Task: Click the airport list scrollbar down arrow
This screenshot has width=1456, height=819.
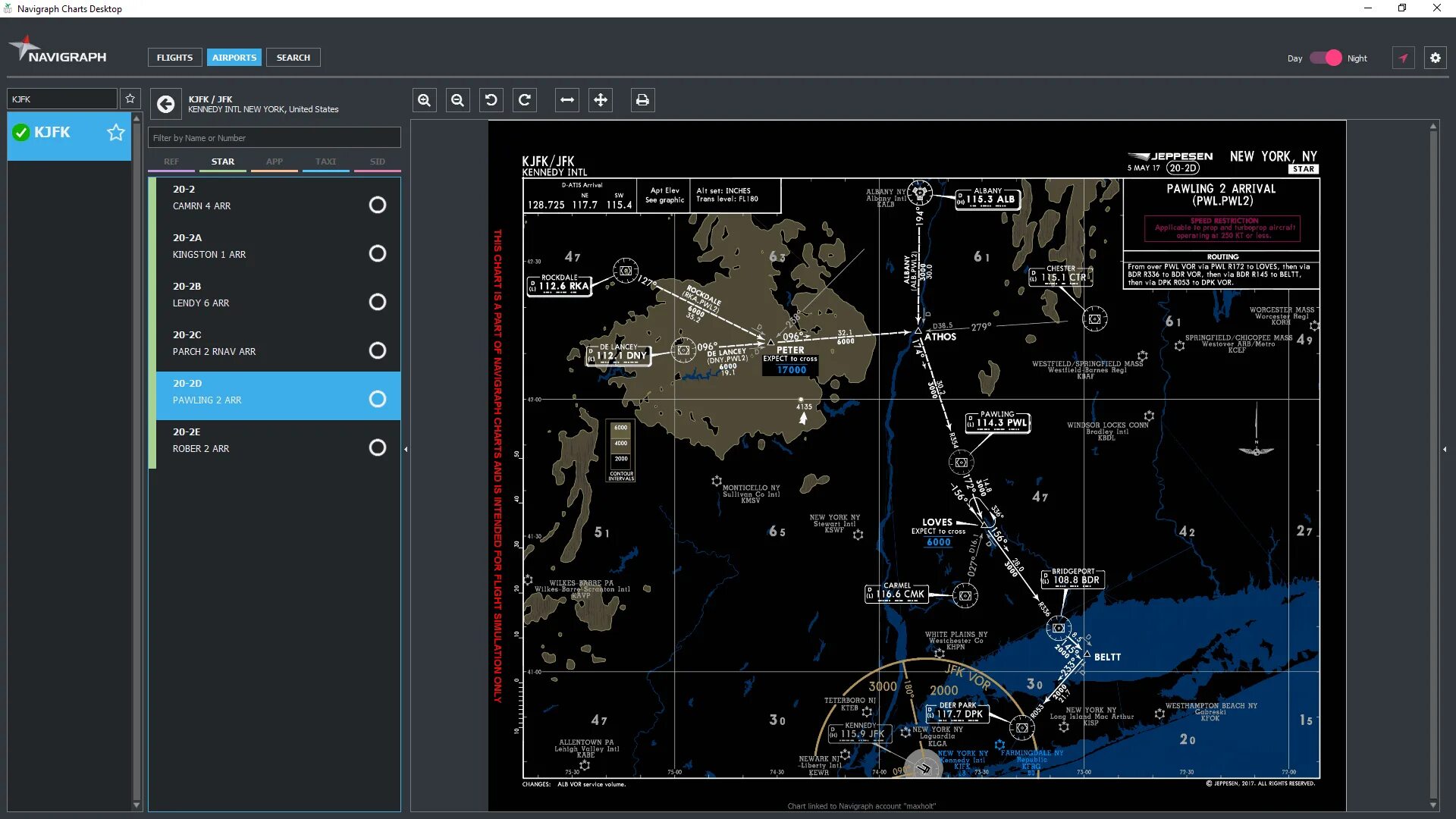Action: [x=136, y=805]
